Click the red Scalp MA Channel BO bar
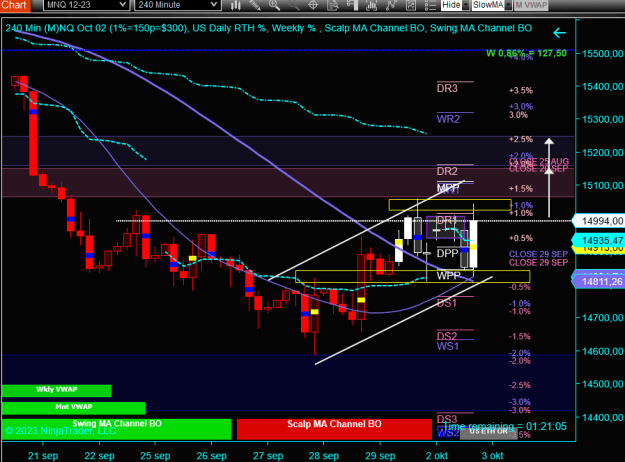 pos(334,429)
